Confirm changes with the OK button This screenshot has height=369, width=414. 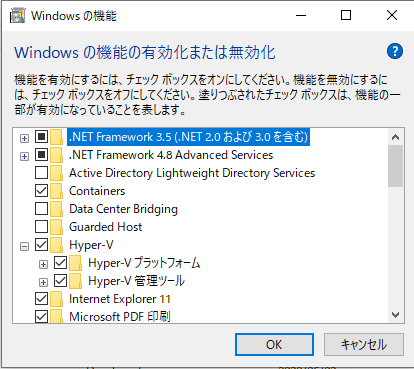click(274, 344)
